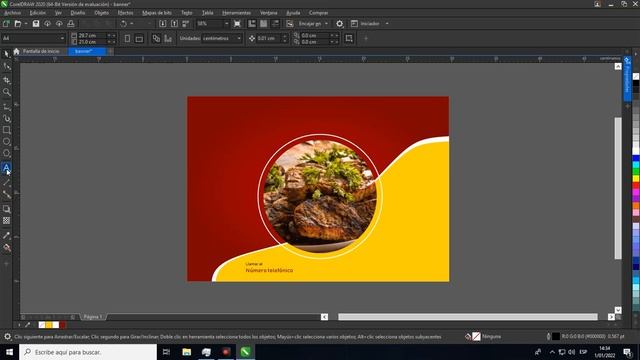Click the nudge distance stepper arrows
This screenshot has width=640, height=360.
[x=284, y=38]
